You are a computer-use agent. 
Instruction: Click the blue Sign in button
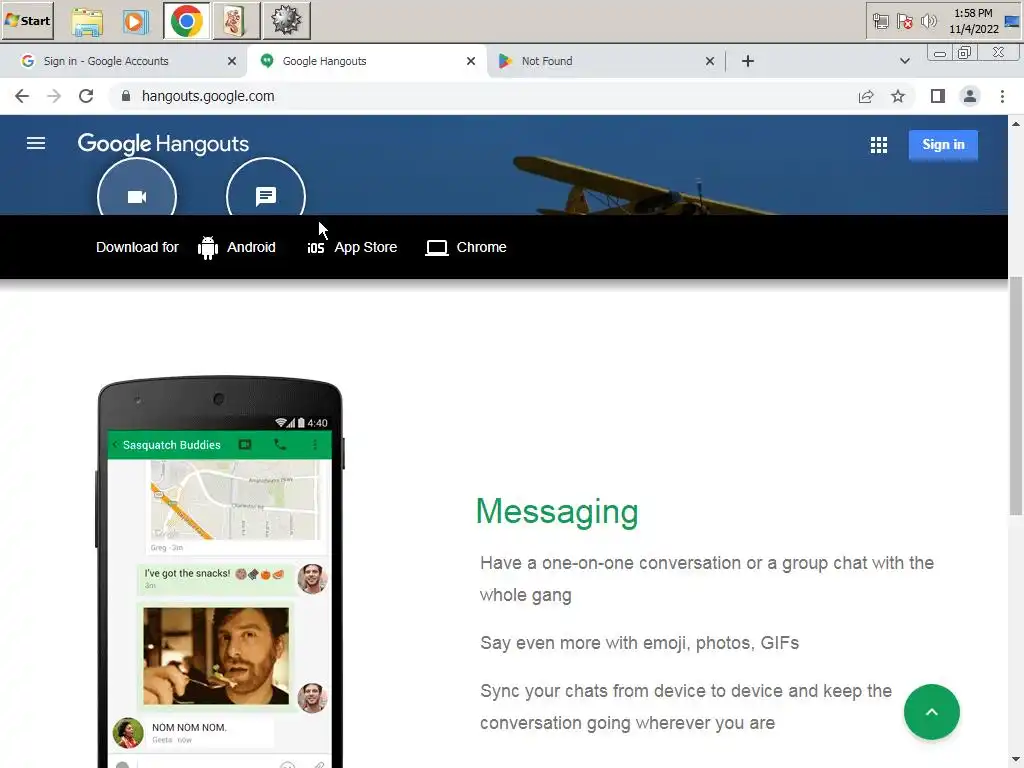[942, 145]
